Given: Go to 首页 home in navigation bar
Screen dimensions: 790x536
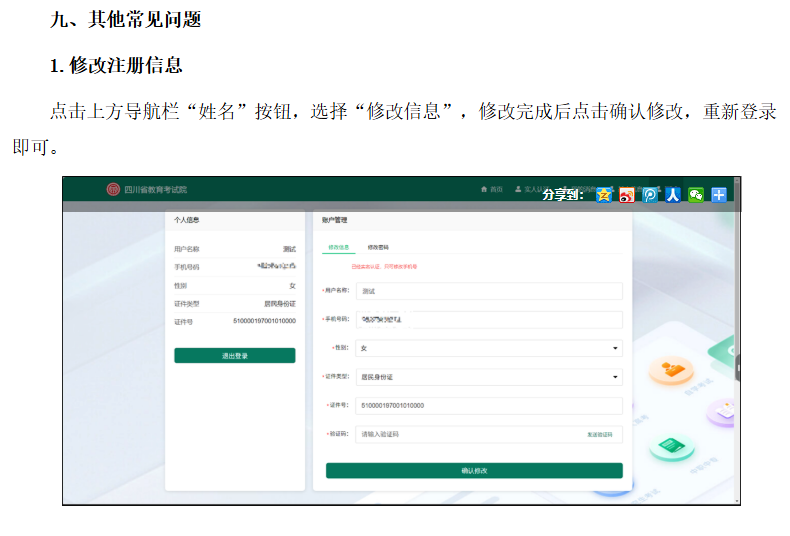Looking at the screenshot, I should (x=491, y=189).
